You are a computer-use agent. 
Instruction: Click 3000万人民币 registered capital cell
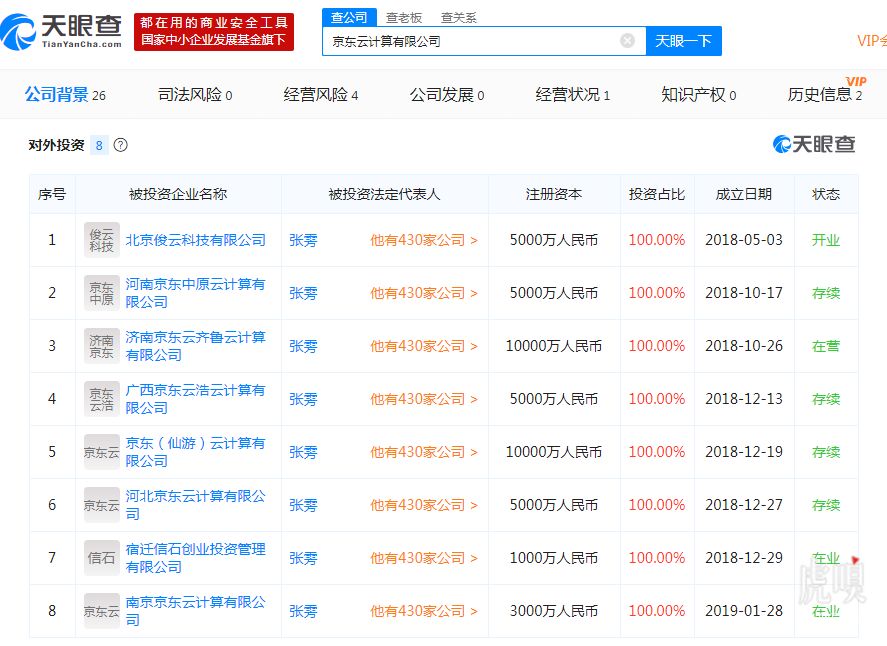554,611
